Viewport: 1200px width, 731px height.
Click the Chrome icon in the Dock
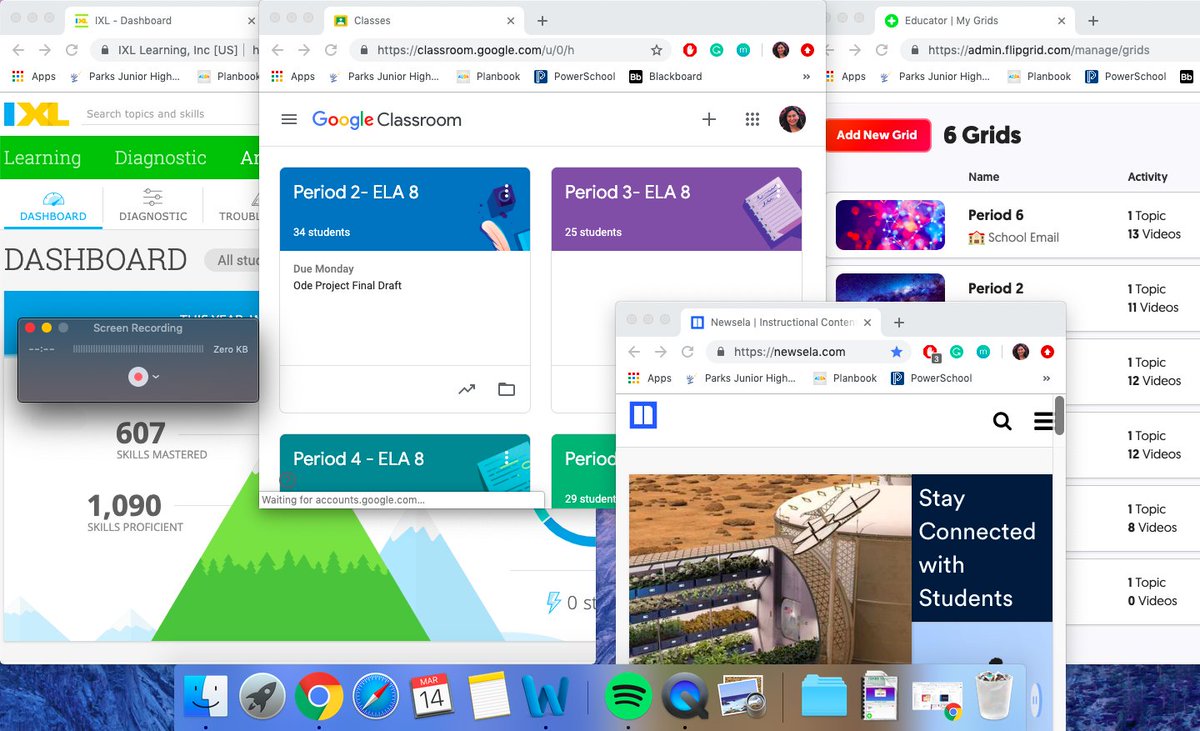(319, 696)
